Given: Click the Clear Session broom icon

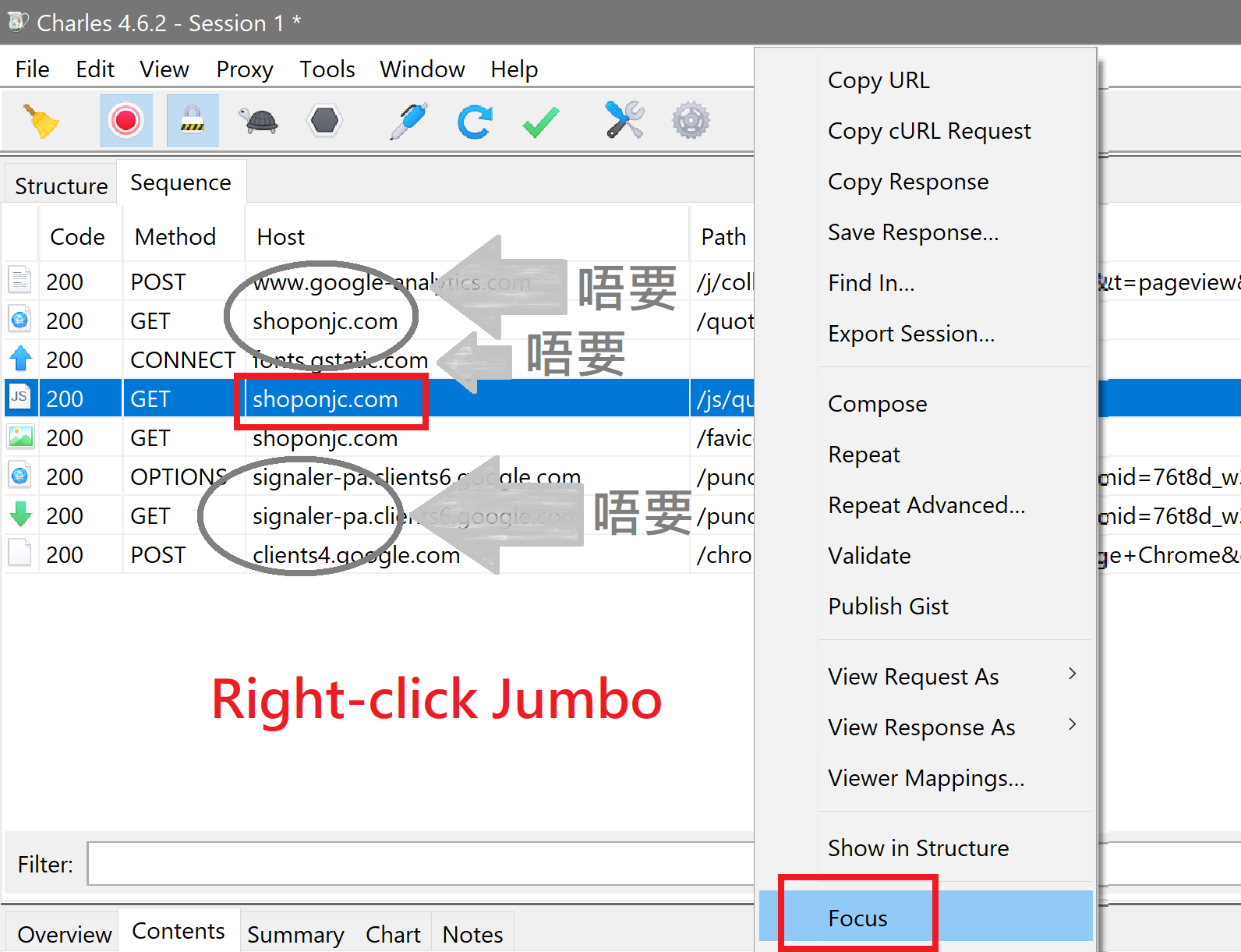Looking at the screenshot, I should [41, 121].
